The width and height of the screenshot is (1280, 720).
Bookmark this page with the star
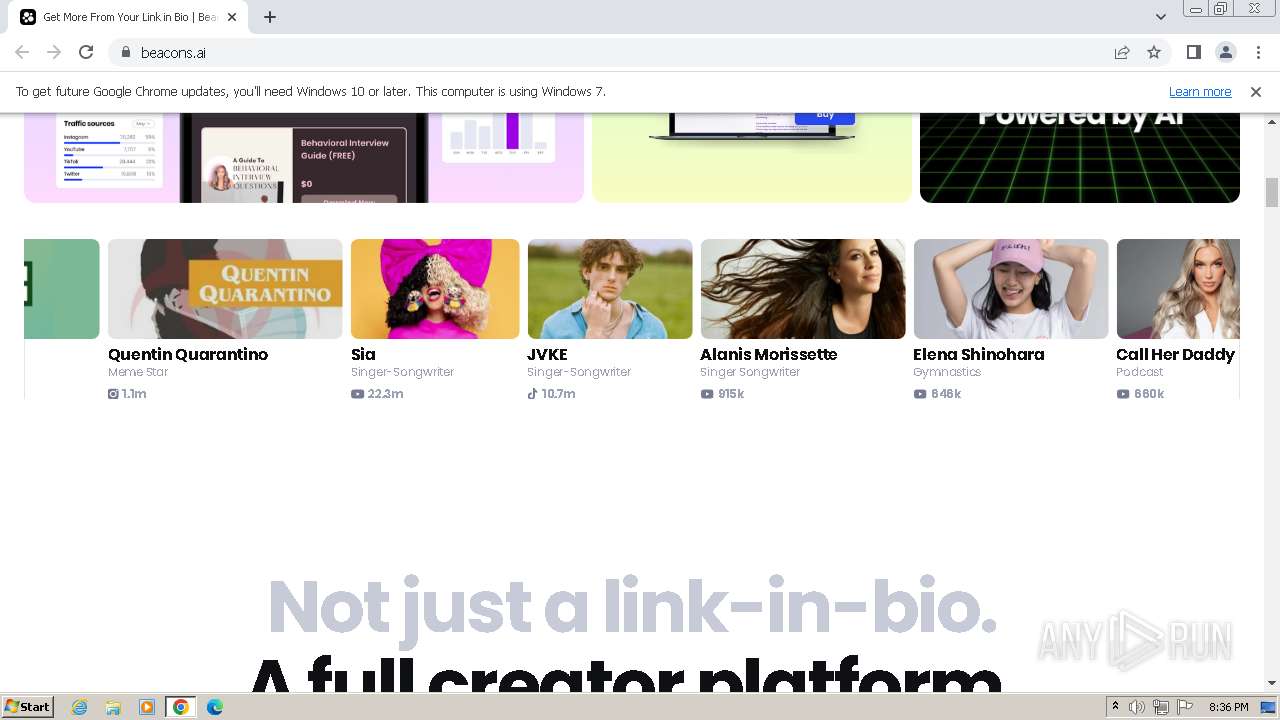point(1154,52)
